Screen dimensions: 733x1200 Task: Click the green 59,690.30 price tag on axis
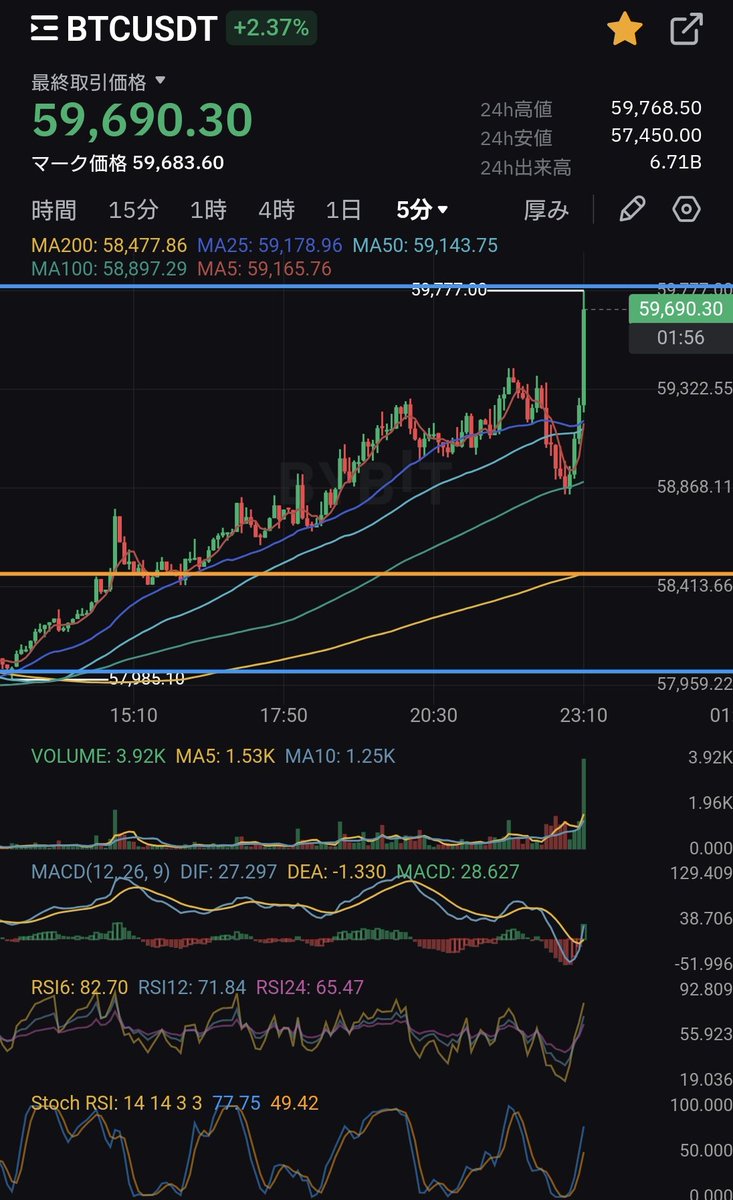[x=680, y=310]
